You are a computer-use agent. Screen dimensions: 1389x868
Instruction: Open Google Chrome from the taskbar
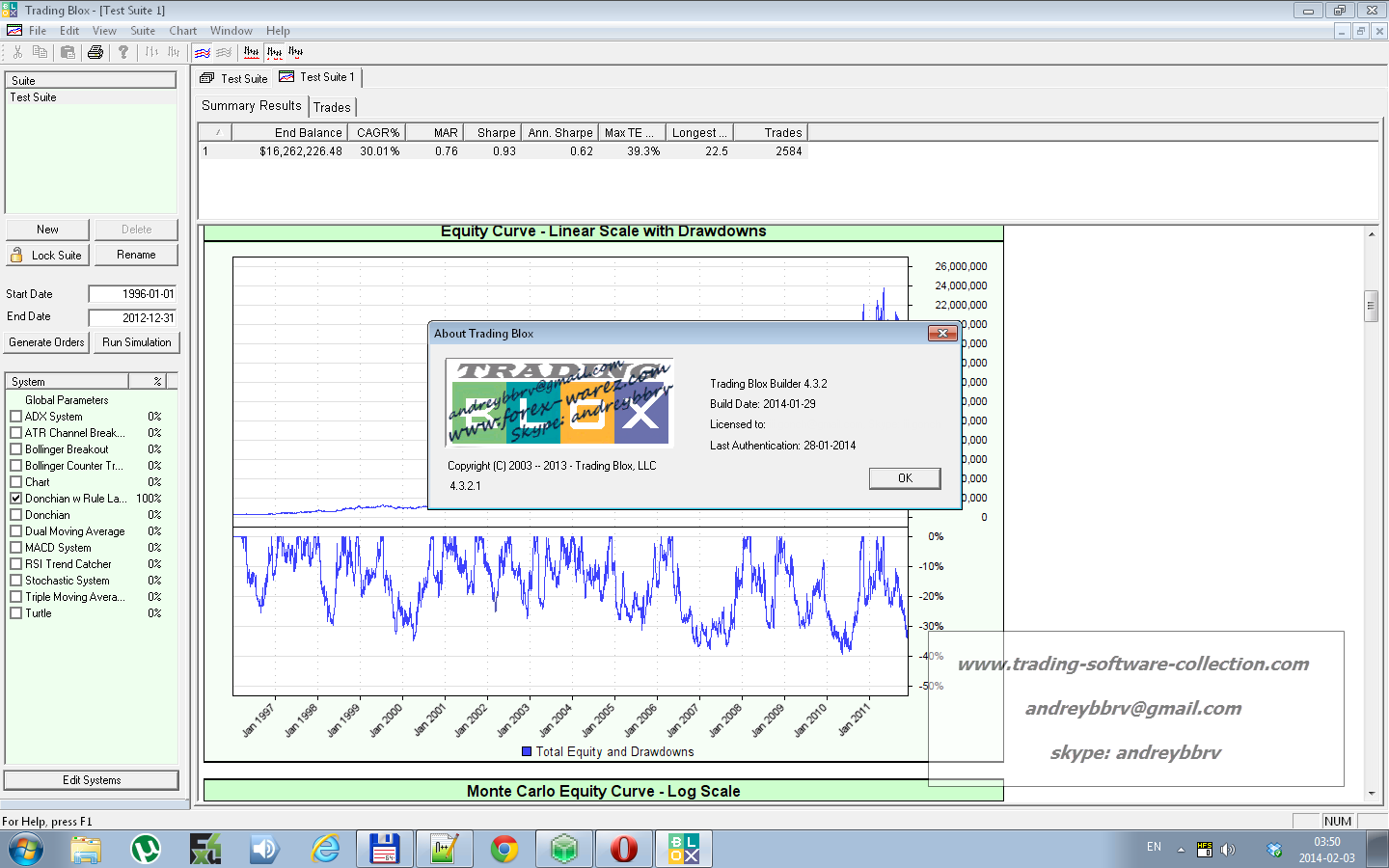(504, 849)
